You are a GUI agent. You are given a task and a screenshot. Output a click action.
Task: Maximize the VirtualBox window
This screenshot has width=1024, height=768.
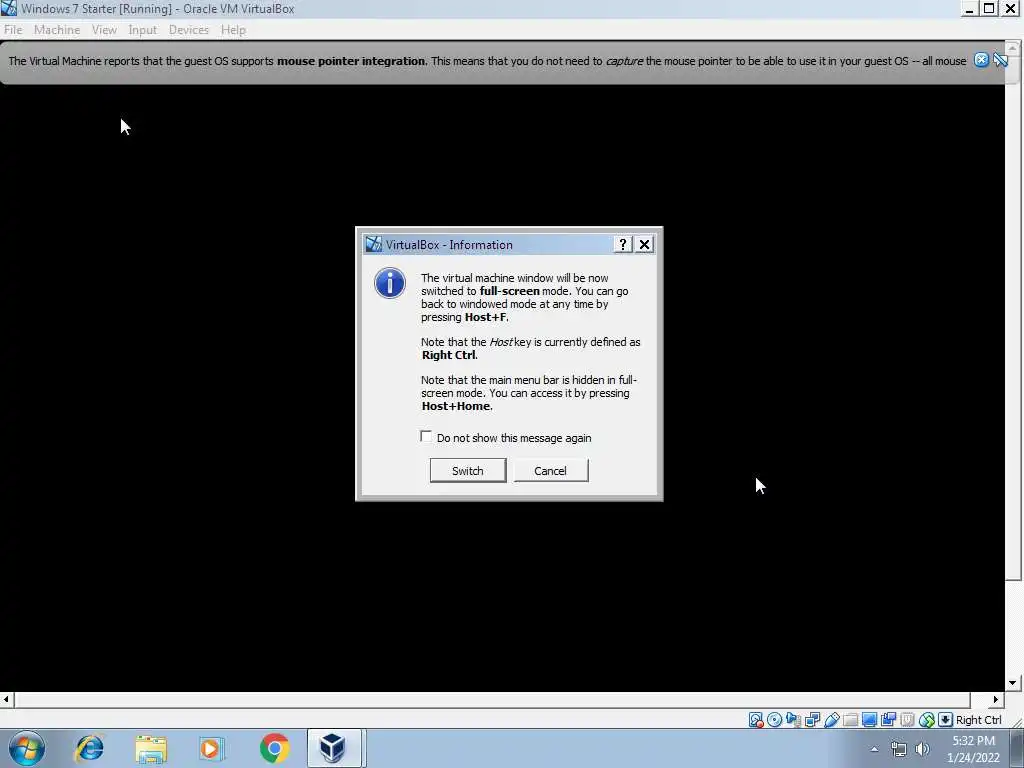989,8
